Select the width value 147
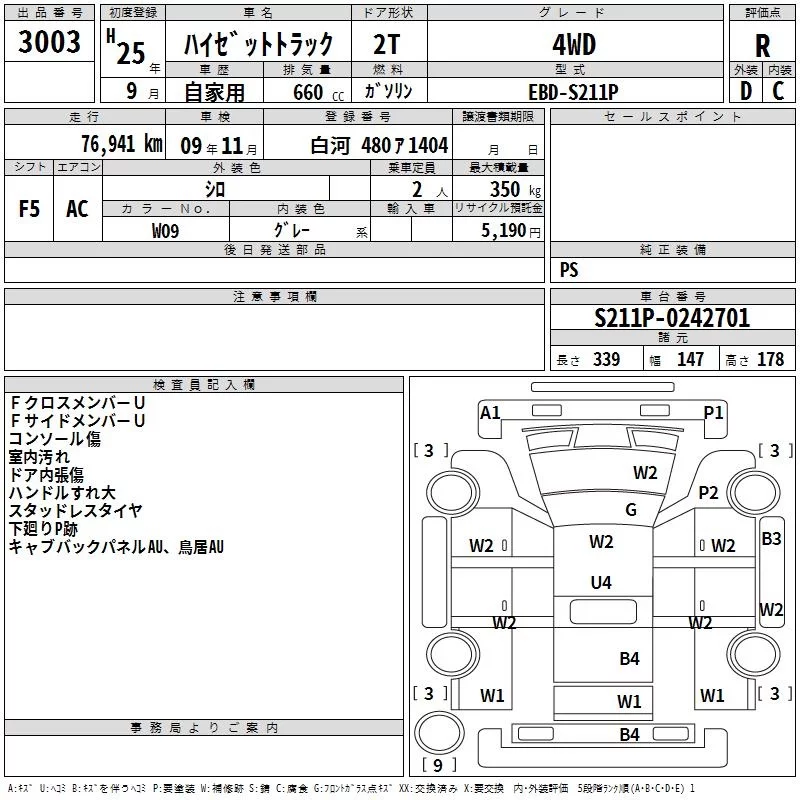 pos(690,360)
